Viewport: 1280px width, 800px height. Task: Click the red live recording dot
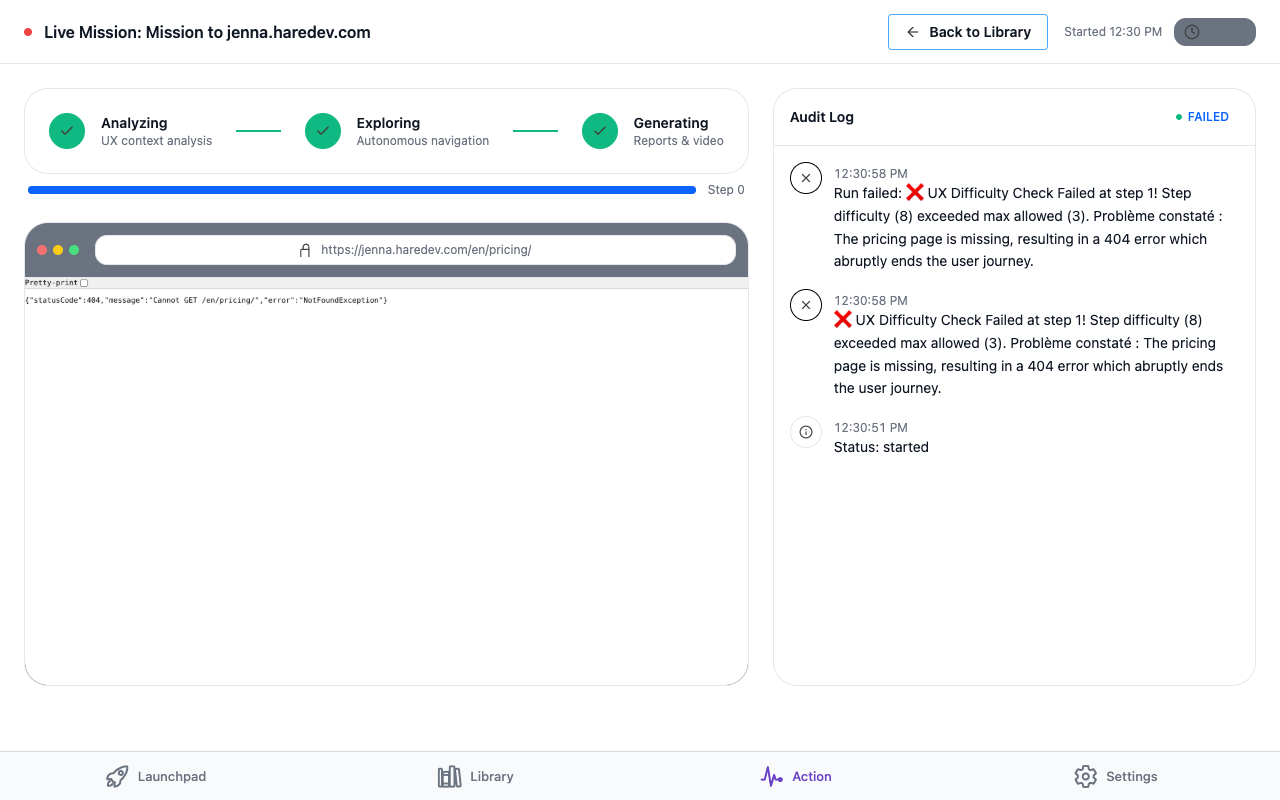[x=28, y=32]
